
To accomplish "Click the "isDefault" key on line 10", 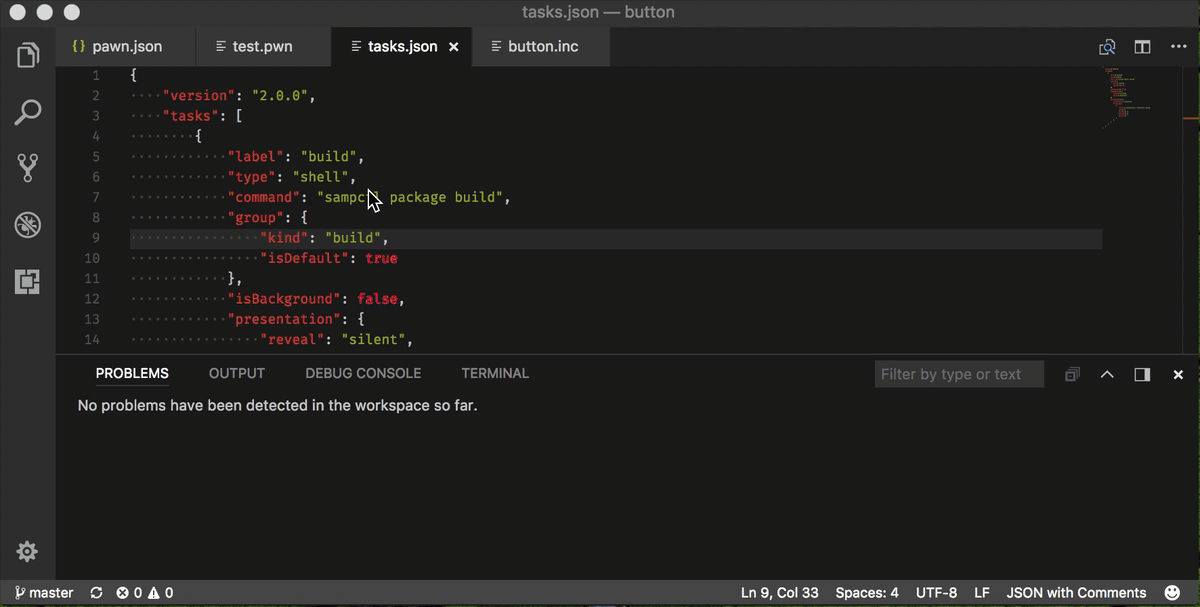I will click(305, 259).
